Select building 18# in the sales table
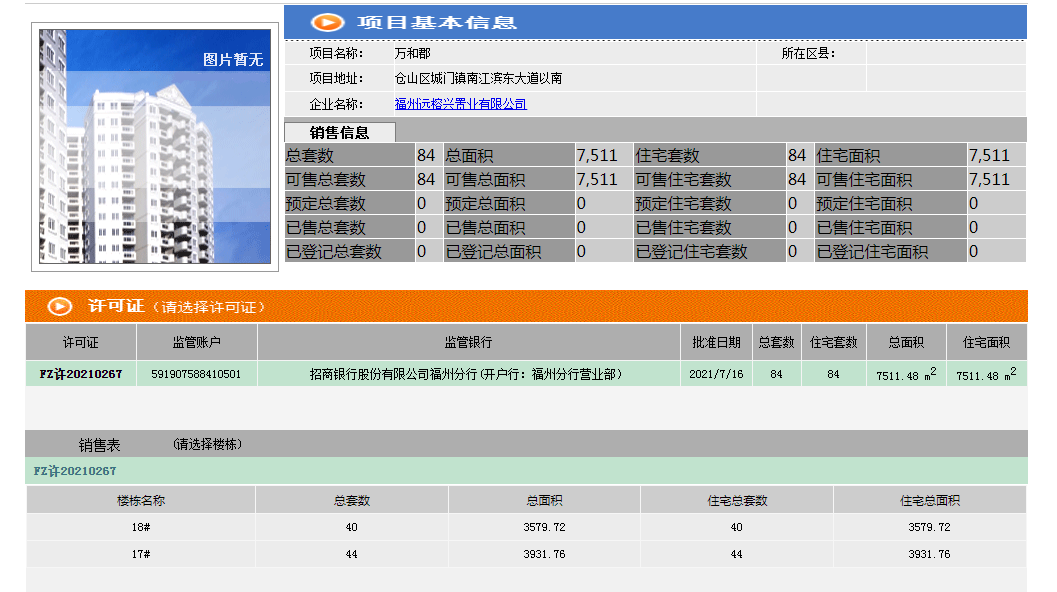 pyautogui.click(x=141, y=527)
